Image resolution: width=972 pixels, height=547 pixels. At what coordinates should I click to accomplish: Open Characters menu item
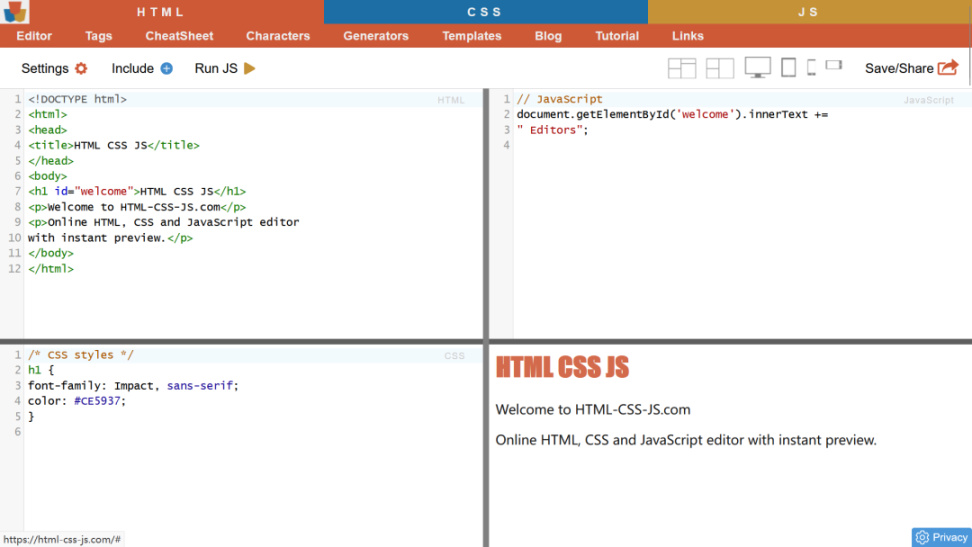pos(278,36)
